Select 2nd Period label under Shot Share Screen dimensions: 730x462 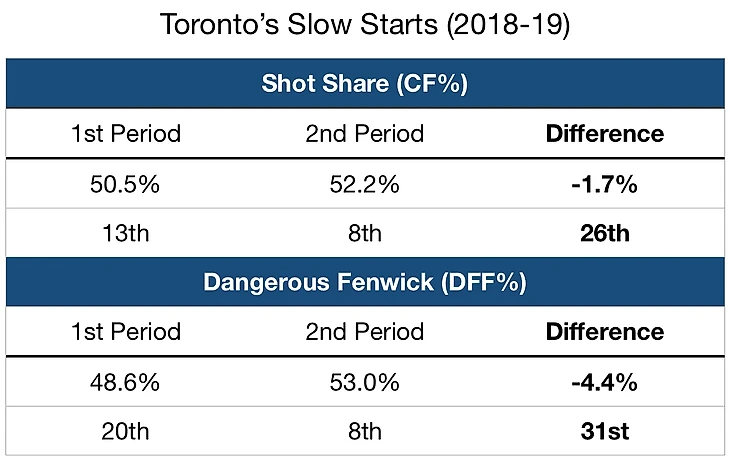tap(365, 134)
